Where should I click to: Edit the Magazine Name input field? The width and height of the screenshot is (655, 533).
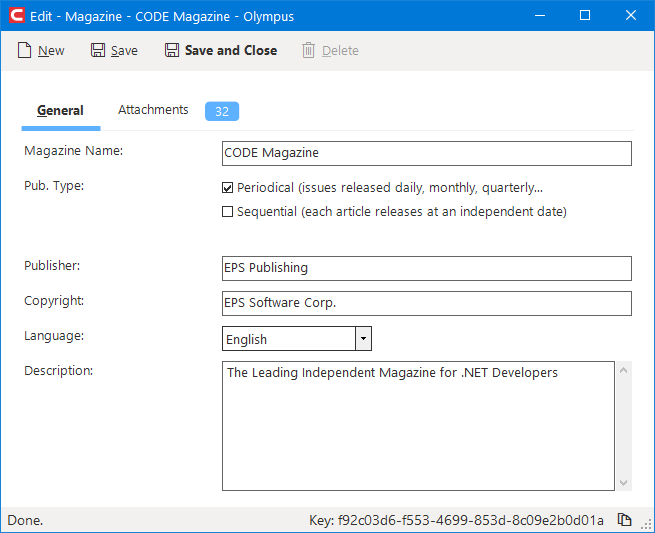[x=427, y=153]
